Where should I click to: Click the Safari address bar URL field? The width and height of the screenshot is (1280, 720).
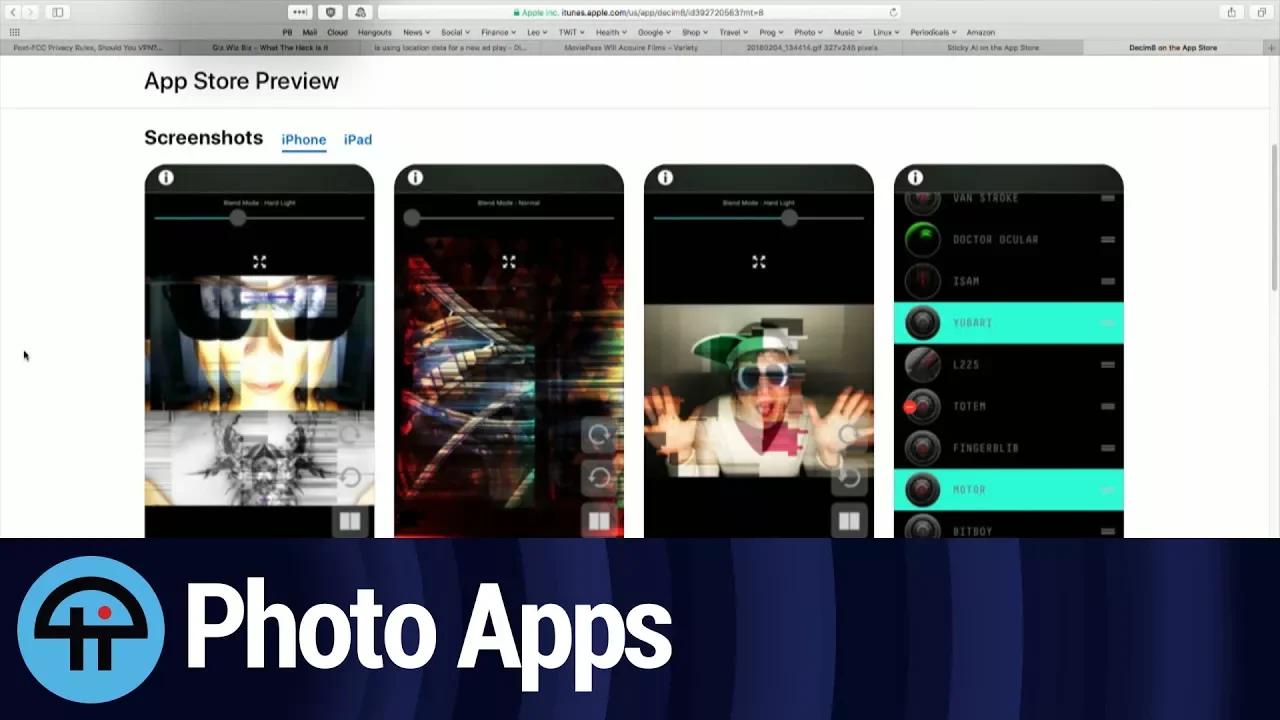(640, 12)
